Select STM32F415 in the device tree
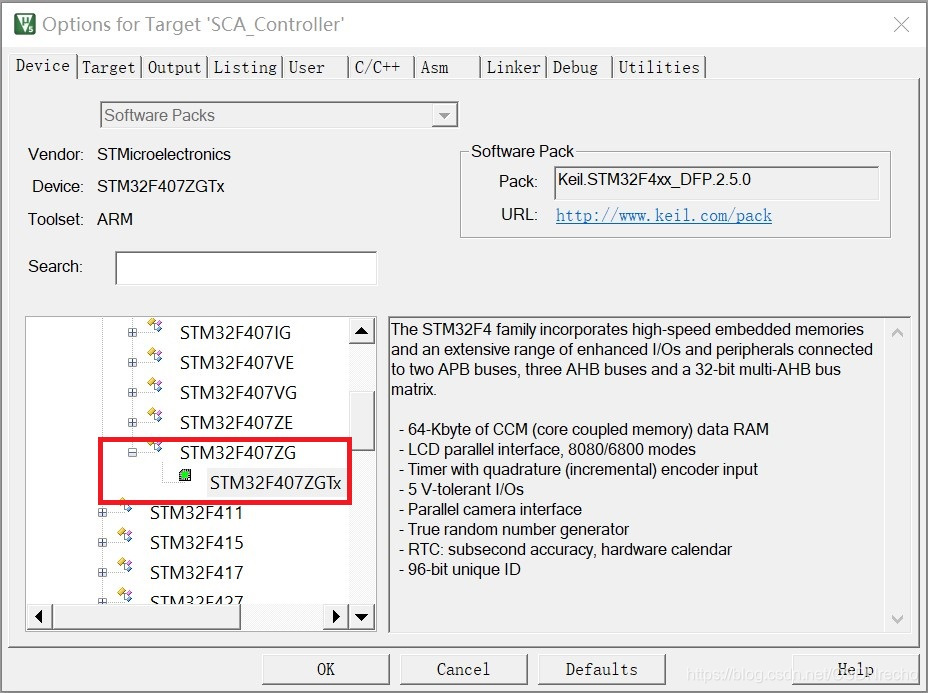 [x=196, y=543]
